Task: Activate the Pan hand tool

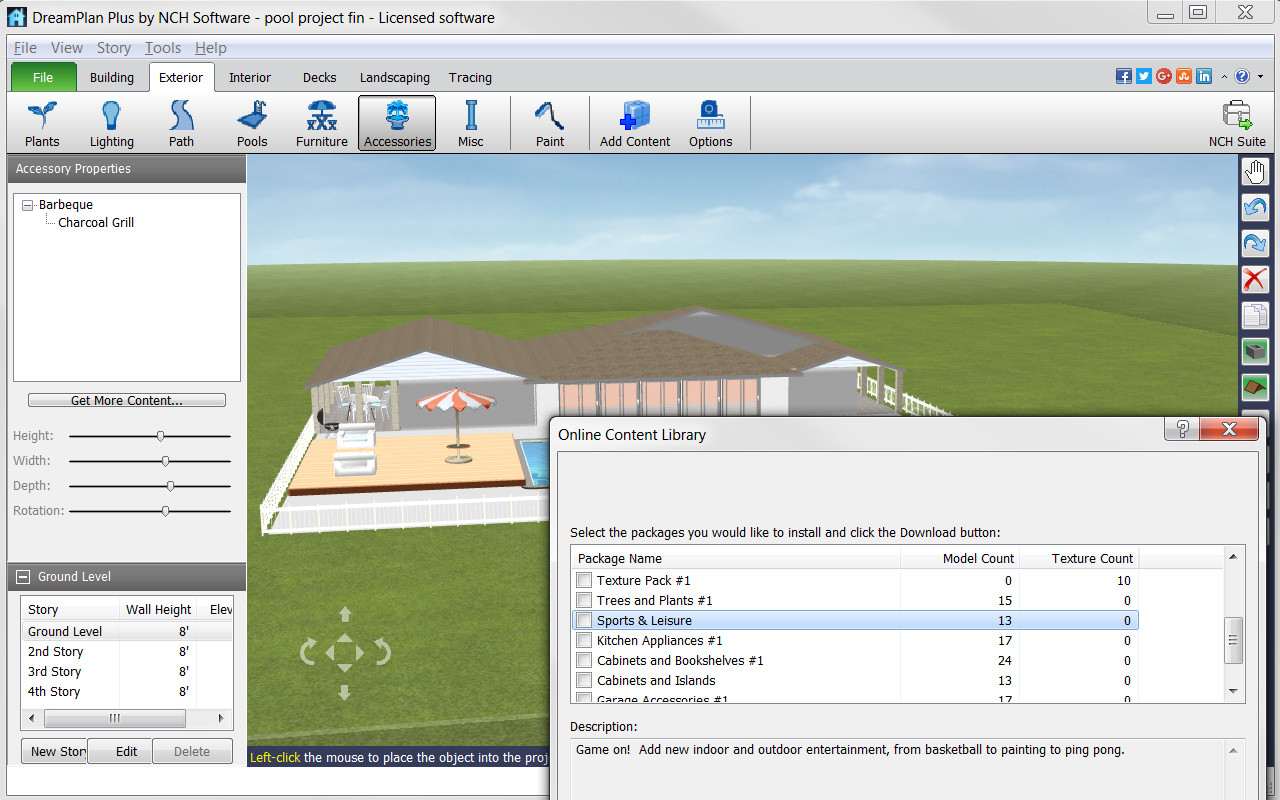Action: coord(1255,171)
